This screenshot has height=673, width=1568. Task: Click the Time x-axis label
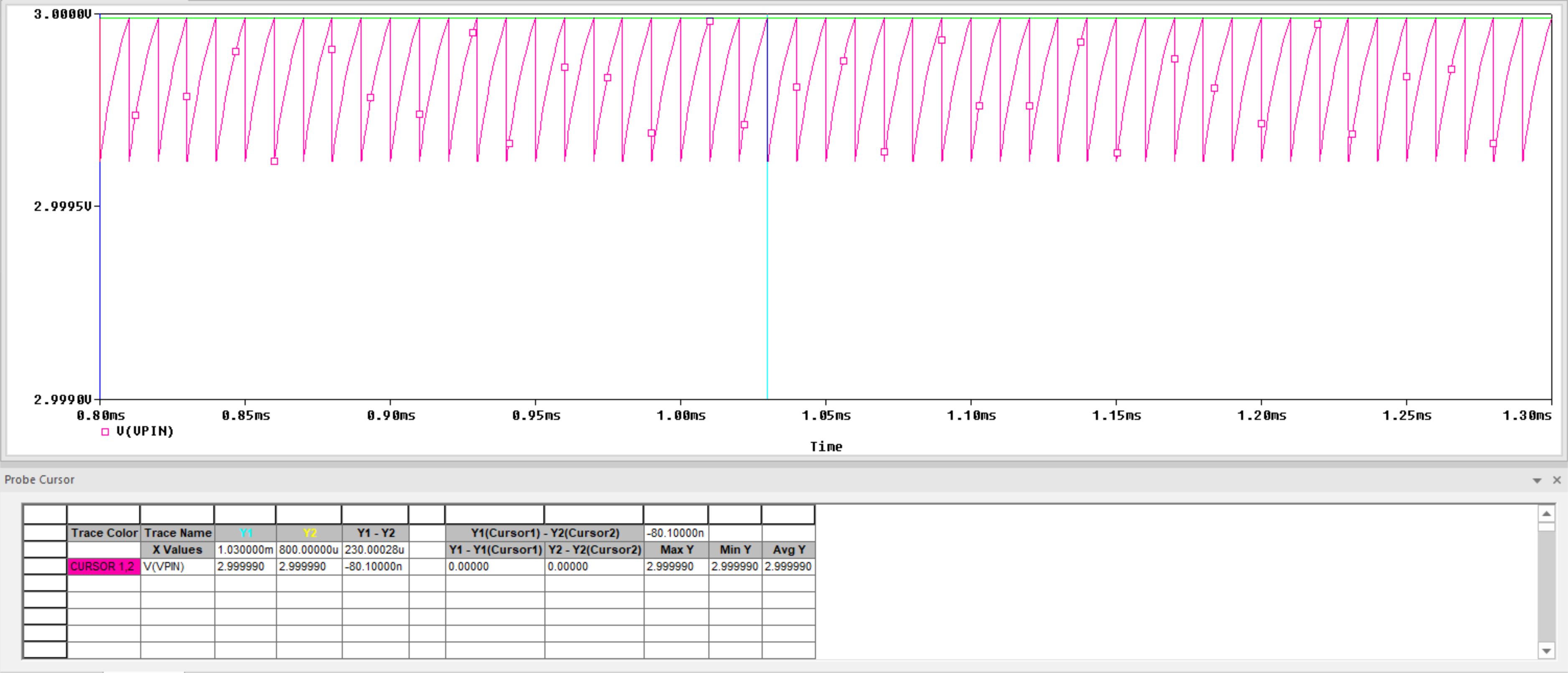coord(826,446)
